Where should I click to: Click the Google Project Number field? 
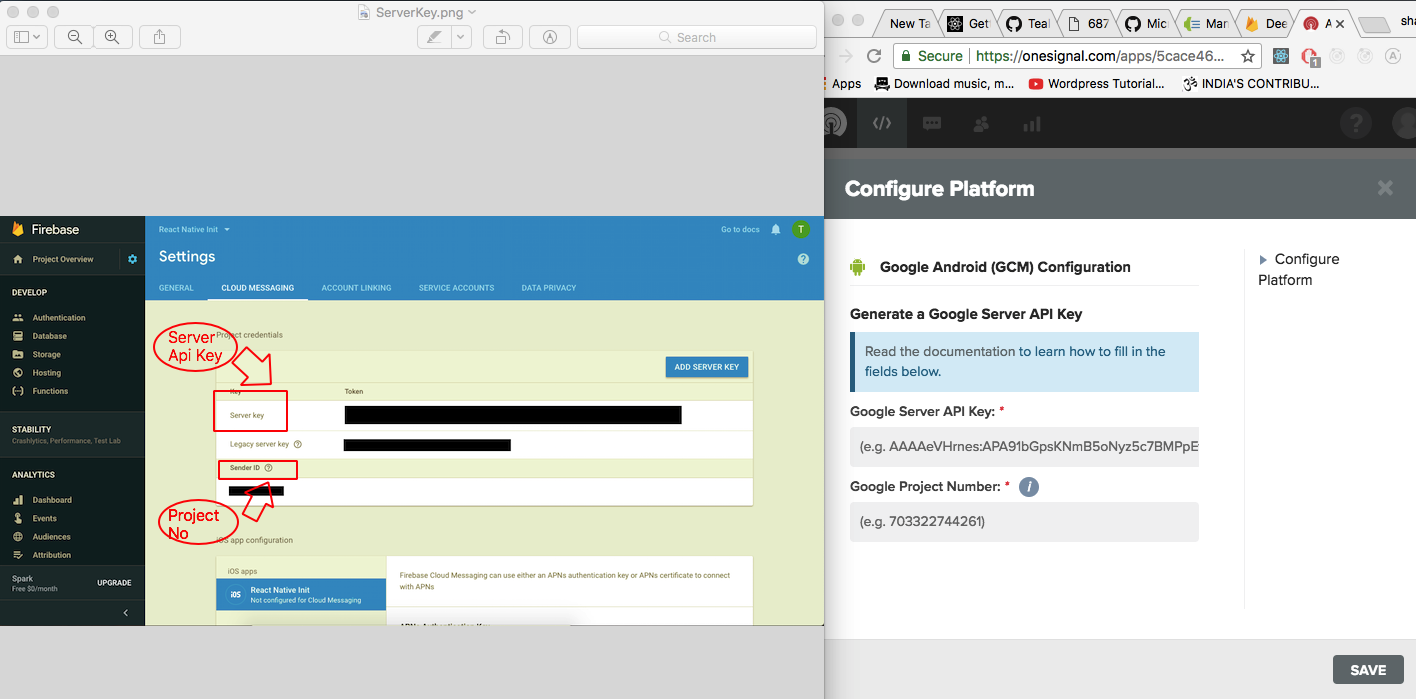coord(1024,521)
